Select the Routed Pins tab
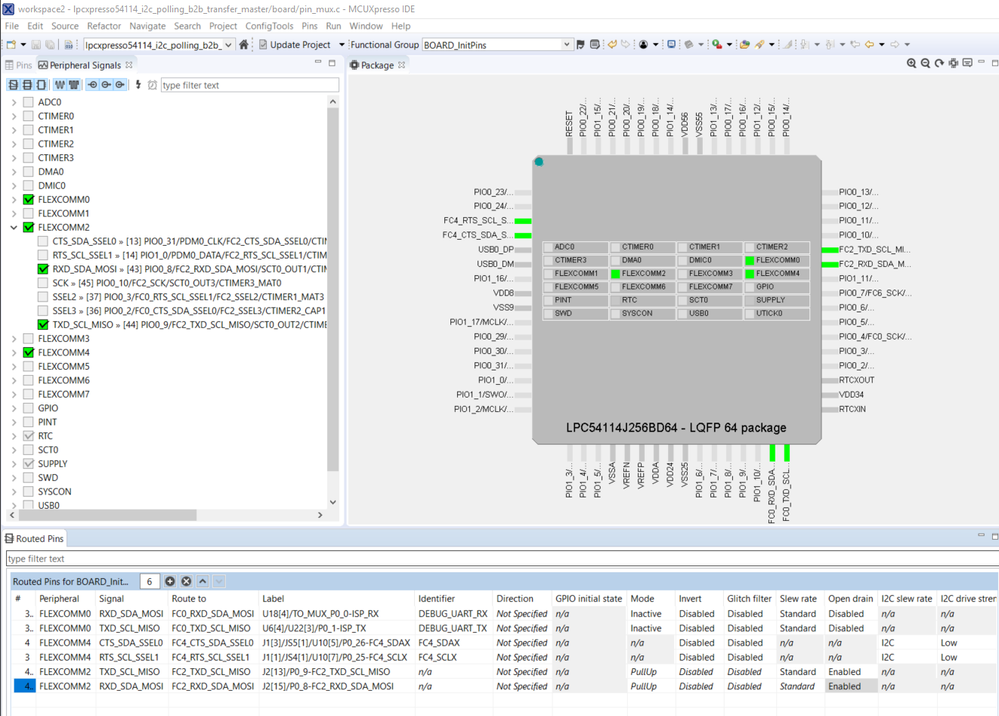The image size is (999, 716). coord(34,539)
